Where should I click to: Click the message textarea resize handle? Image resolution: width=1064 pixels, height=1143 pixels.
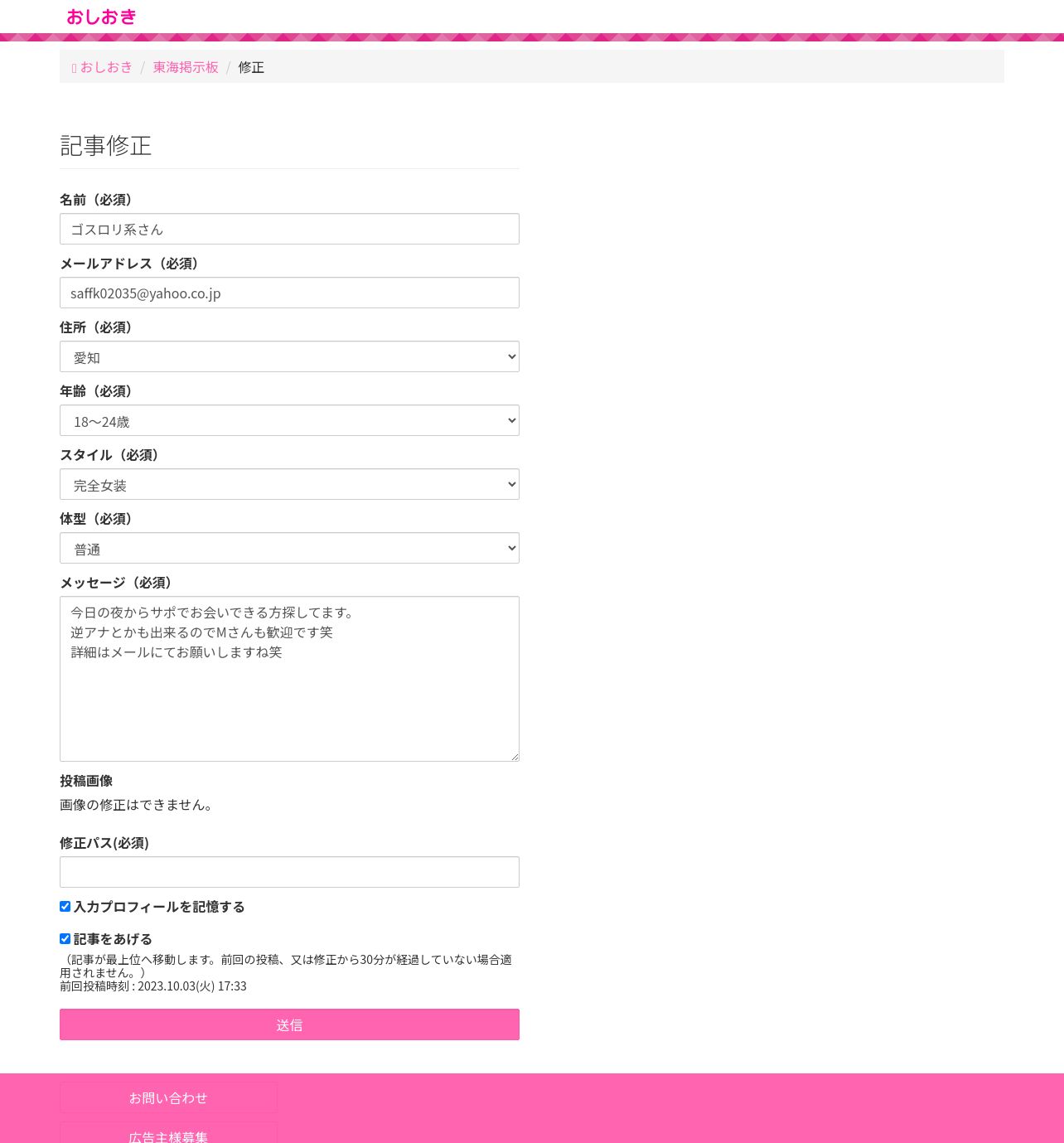514,756
